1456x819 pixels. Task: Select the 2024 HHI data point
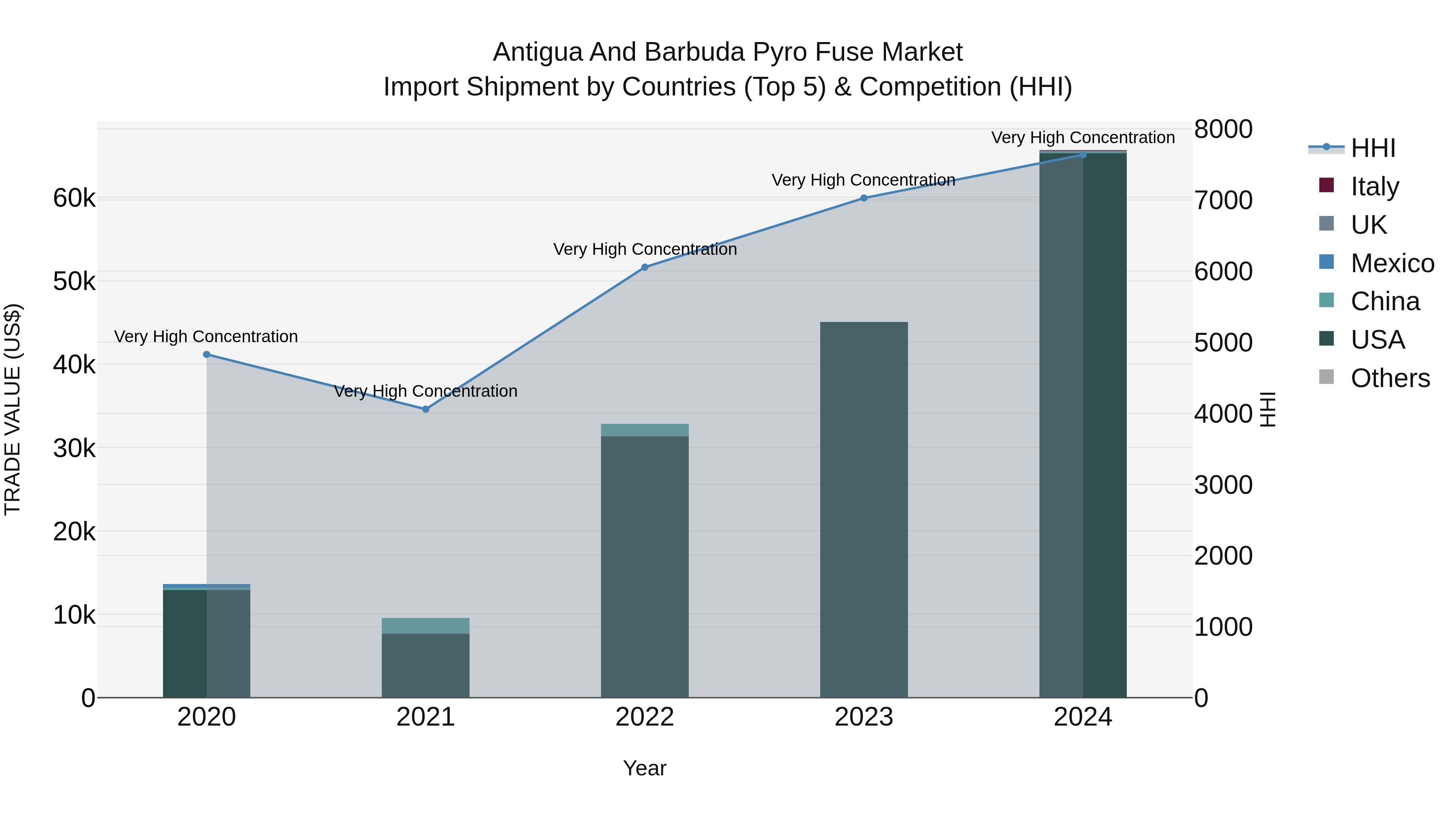[1083, 155]
